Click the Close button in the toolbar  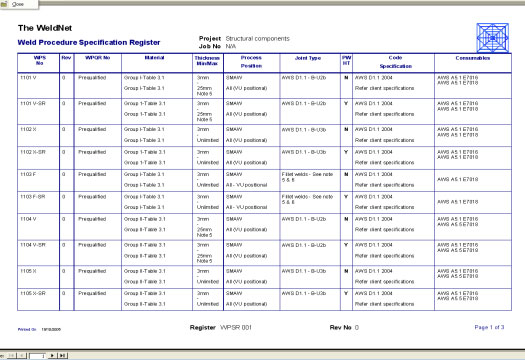18,4
